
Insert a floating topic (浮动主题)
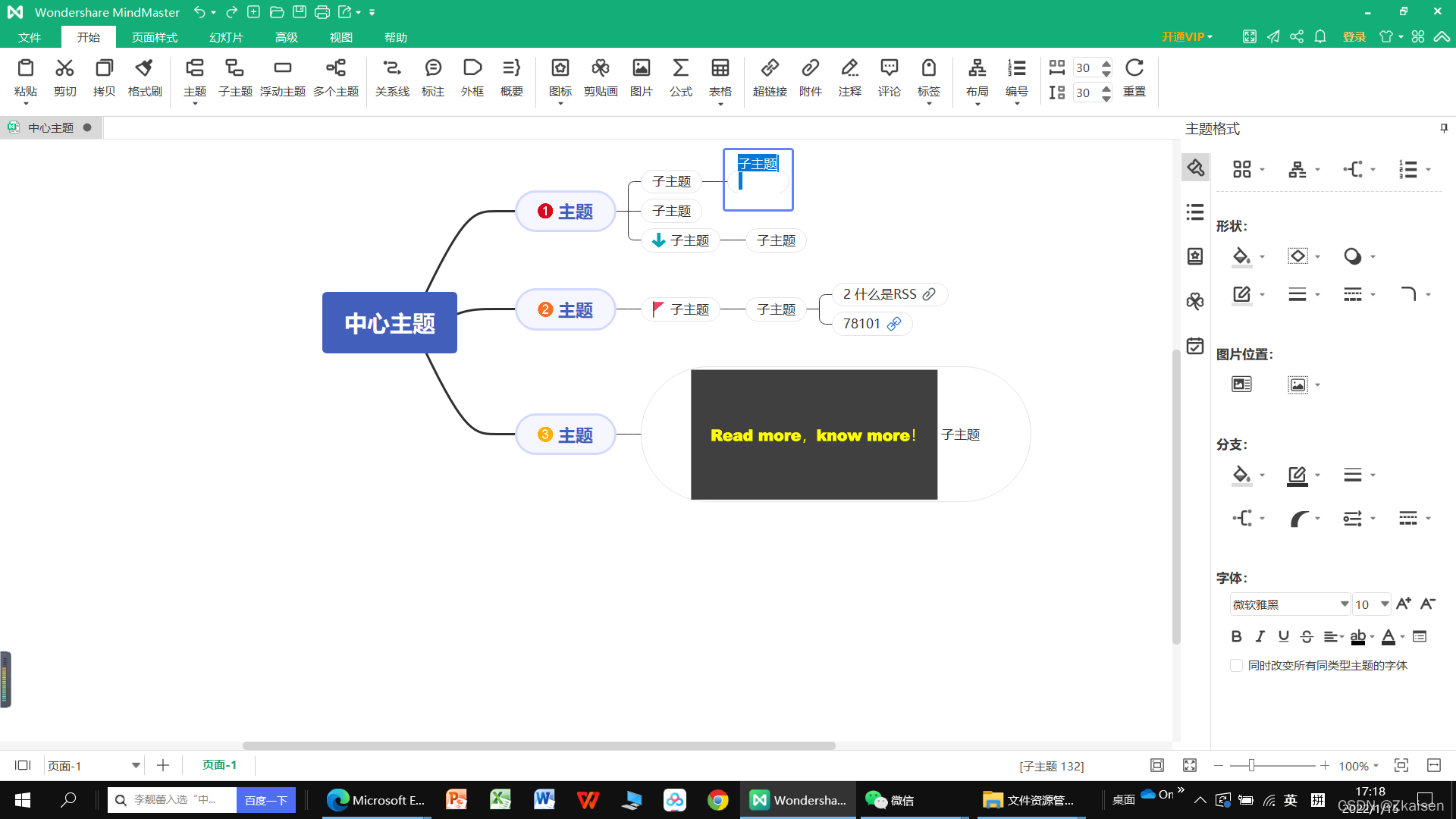(x=282, y=77)
